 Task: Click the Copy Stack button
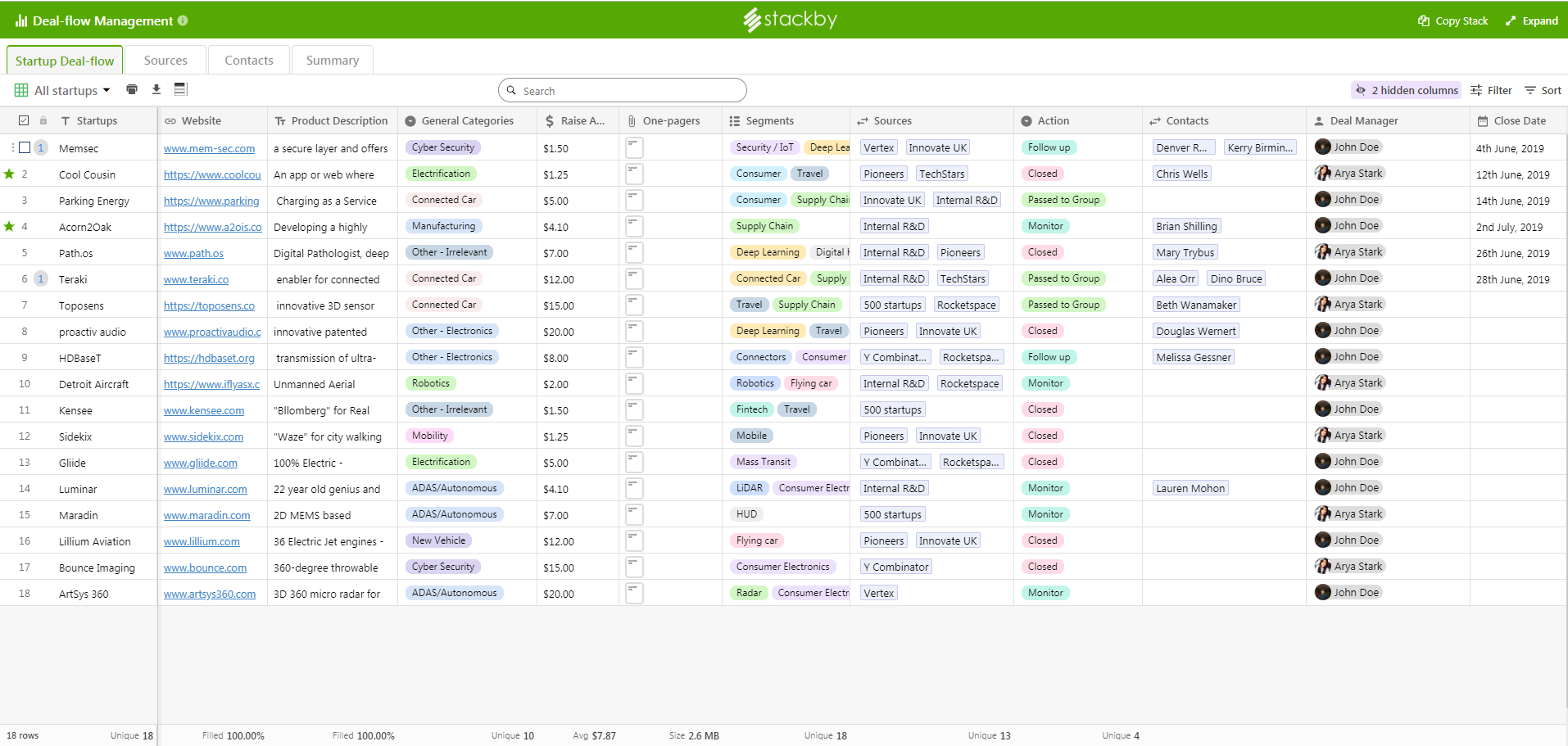tap(1453, 20)
